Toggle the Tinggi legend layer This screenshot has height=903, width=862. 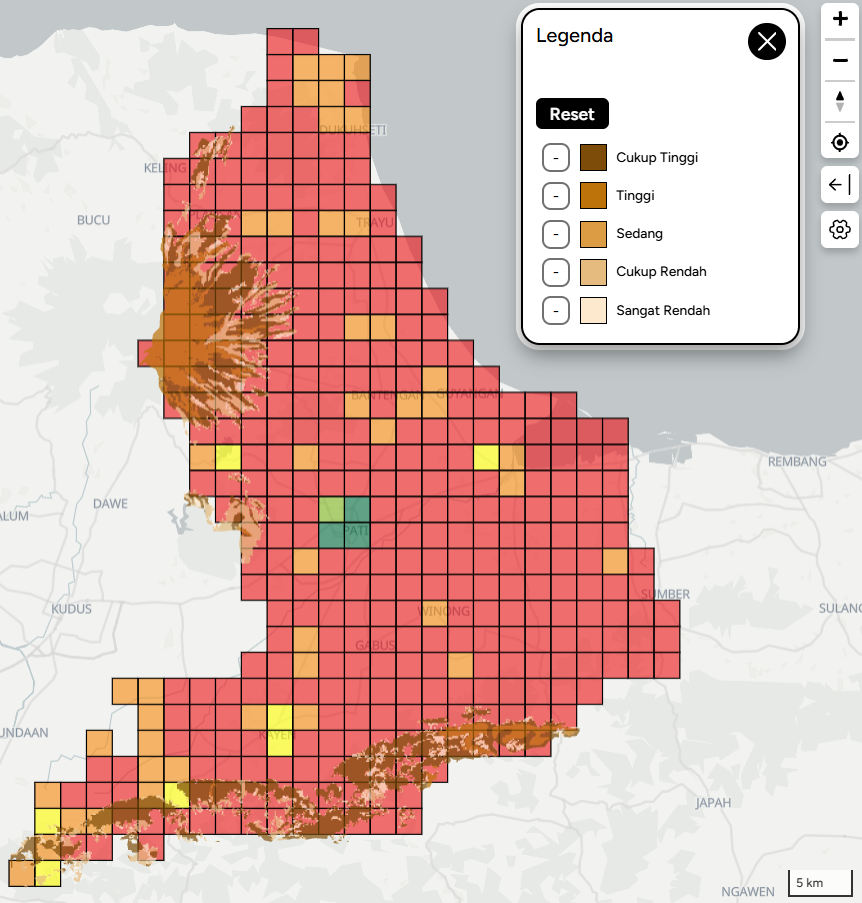tap(556, 196)
